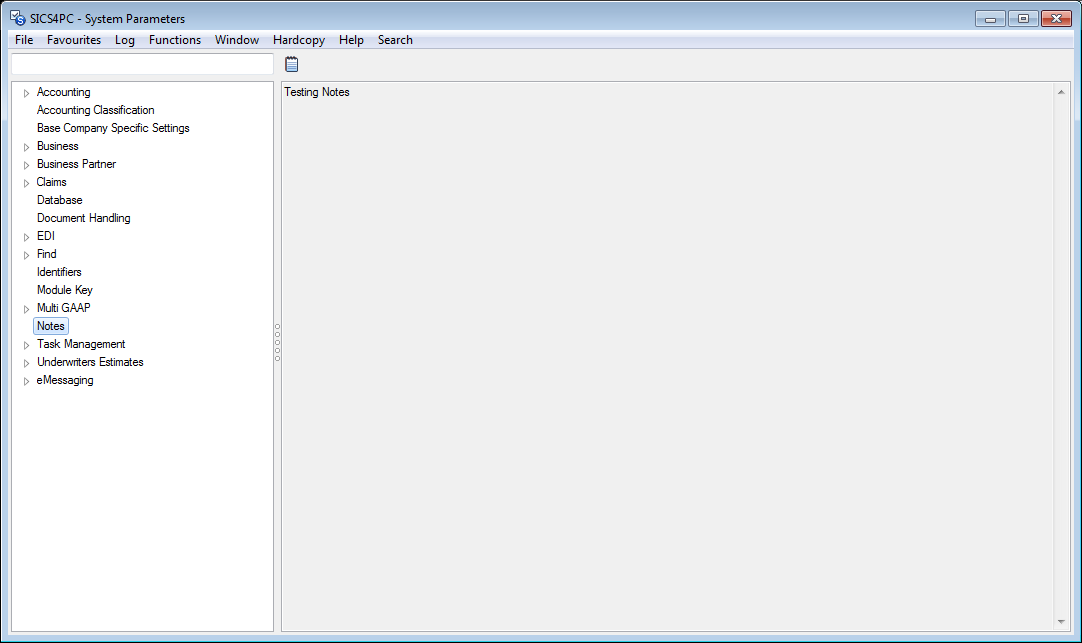Expand the Claims tree node
Screen dimensions: 1082x643
coord(27,183)
